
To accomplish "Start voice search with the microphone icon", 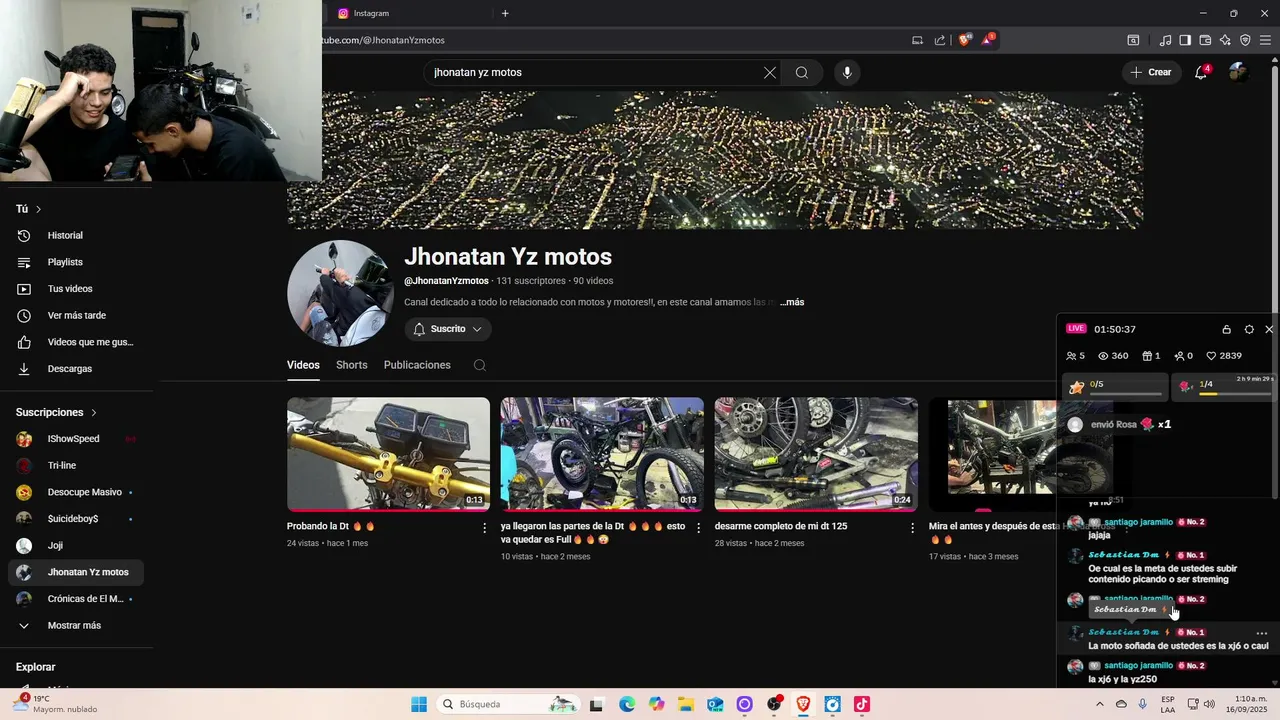I will tap(847, 72).
